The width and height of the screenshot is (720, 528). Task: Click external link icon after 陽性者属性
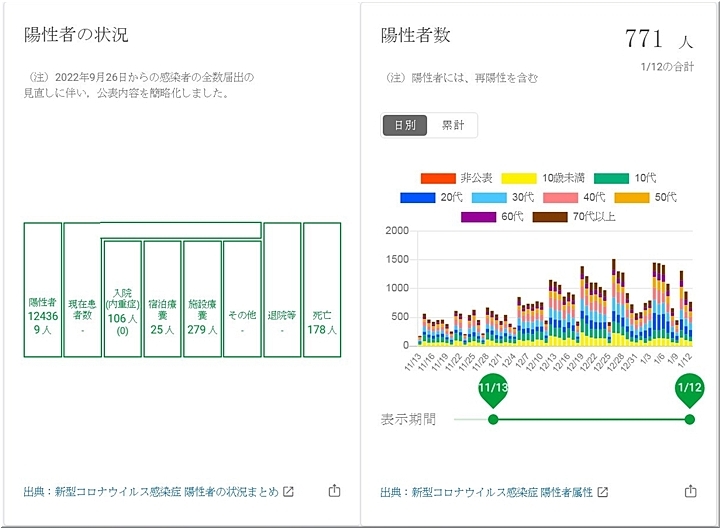tap(602, 492)
